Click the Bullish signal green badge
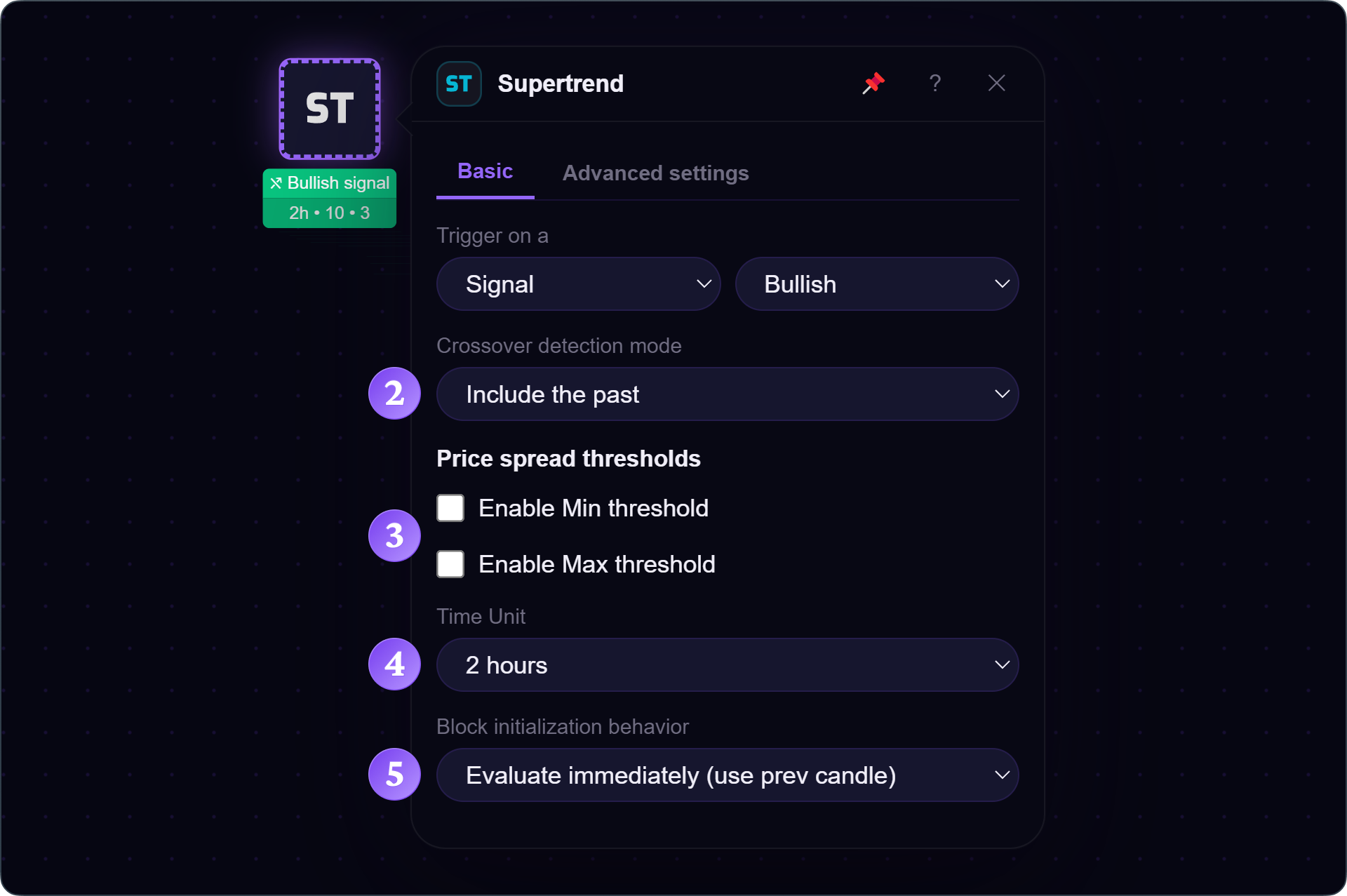The height and width of the screenshot is (896, 1347). [330, 183]
